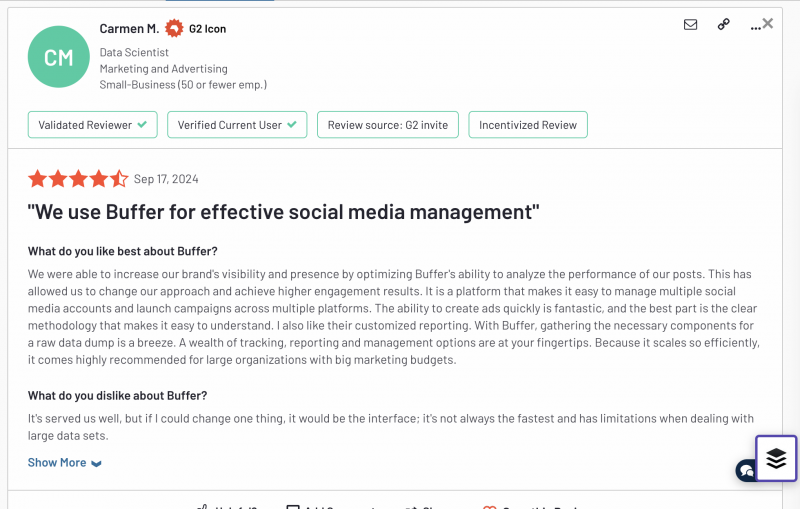Viewport: 800px width, 509px height.
Task: Select the Data Scientist job title text
Action: tap(134, 53)
